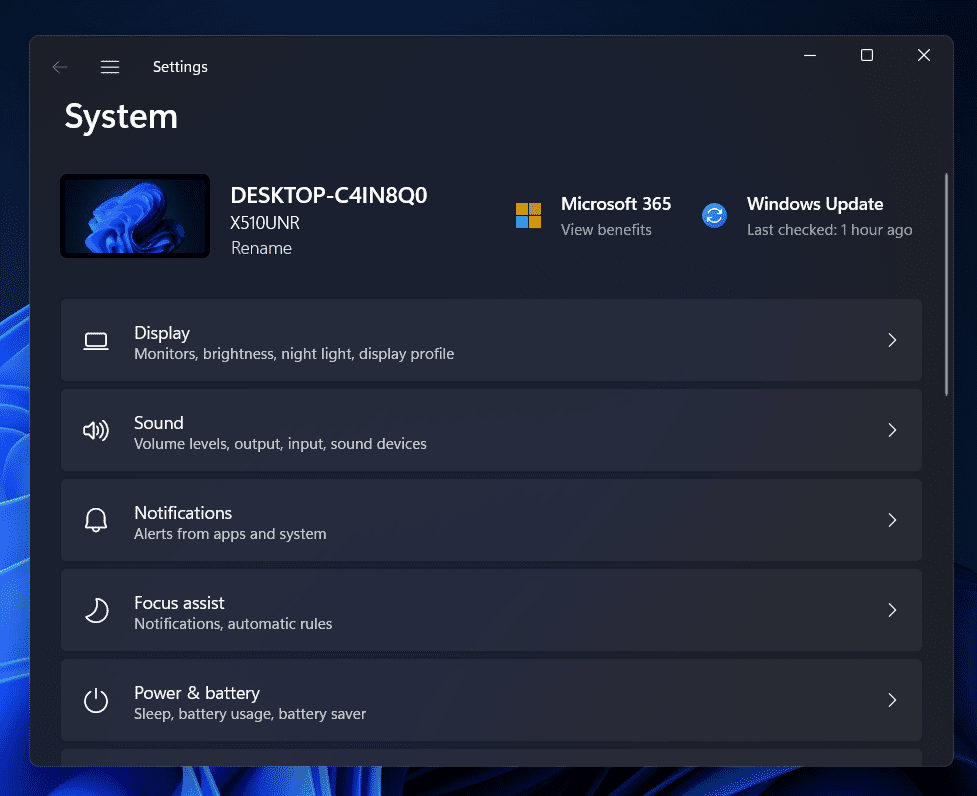The width and height of the screenshot is (977, 796).
Task: Click the Rename link
Action: 261,248
